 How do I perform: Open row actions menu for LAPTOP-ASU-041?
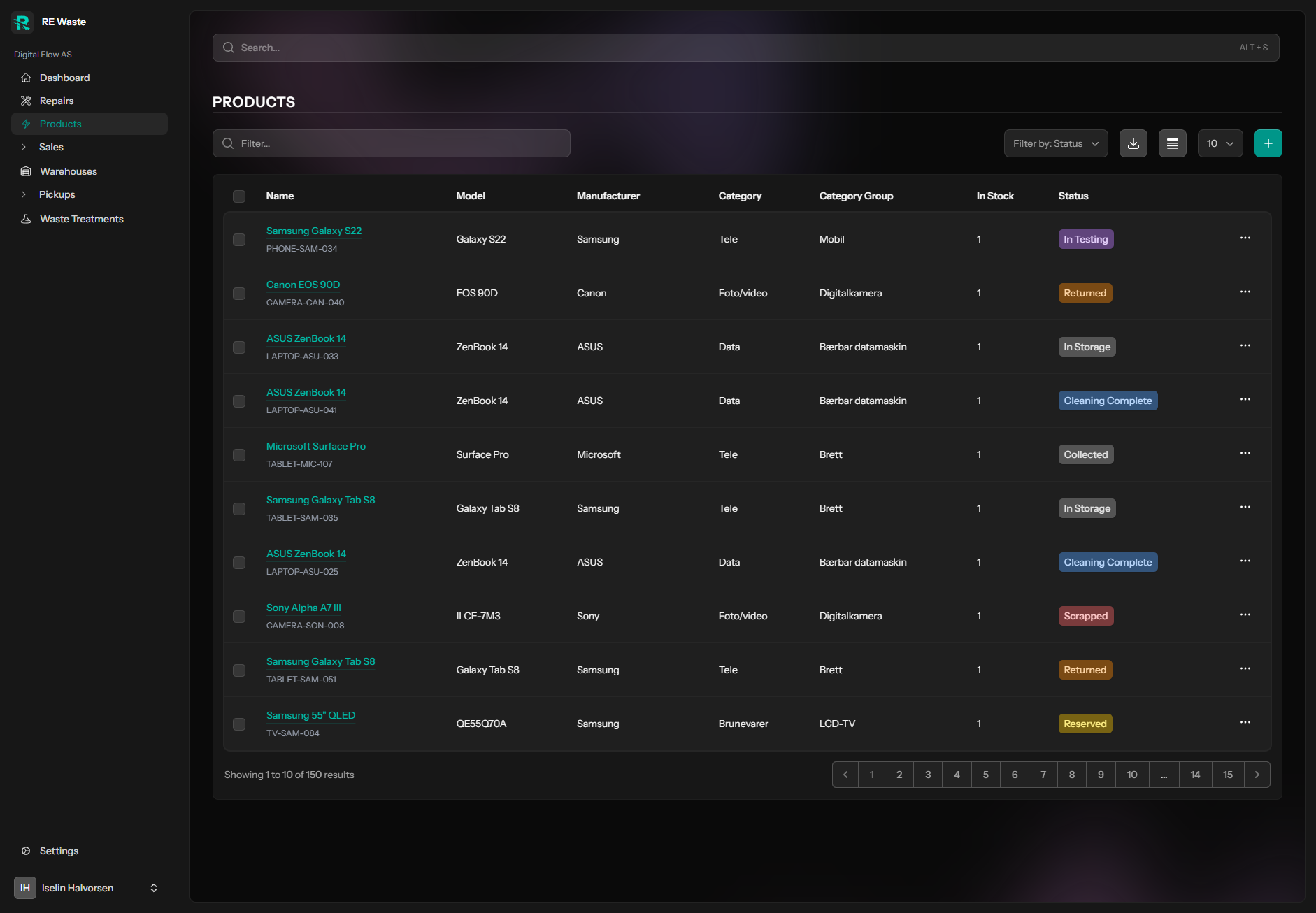(1245, 400)
